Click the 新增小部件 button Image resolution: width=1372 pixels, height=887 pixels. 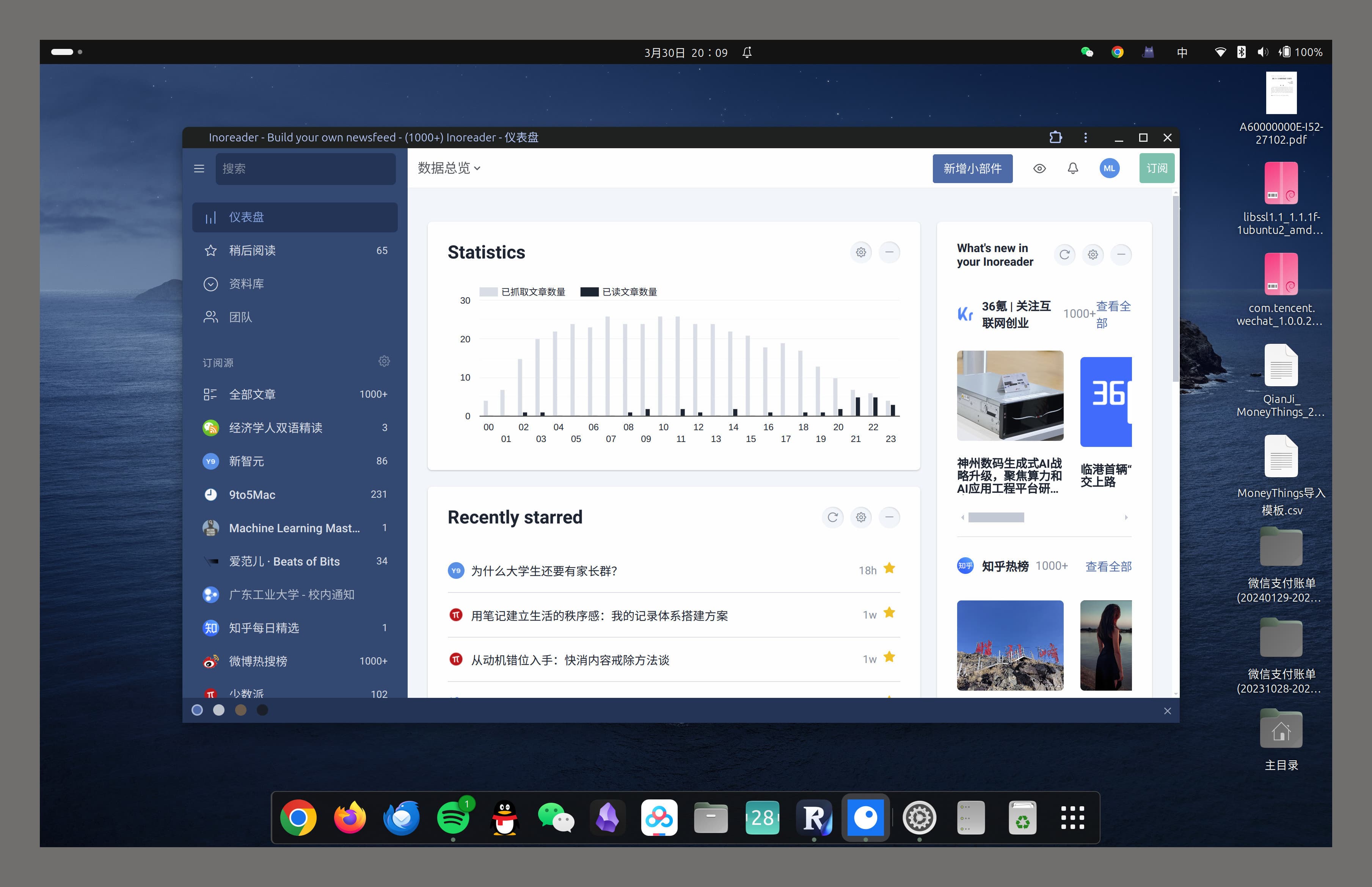click(973, 169)
